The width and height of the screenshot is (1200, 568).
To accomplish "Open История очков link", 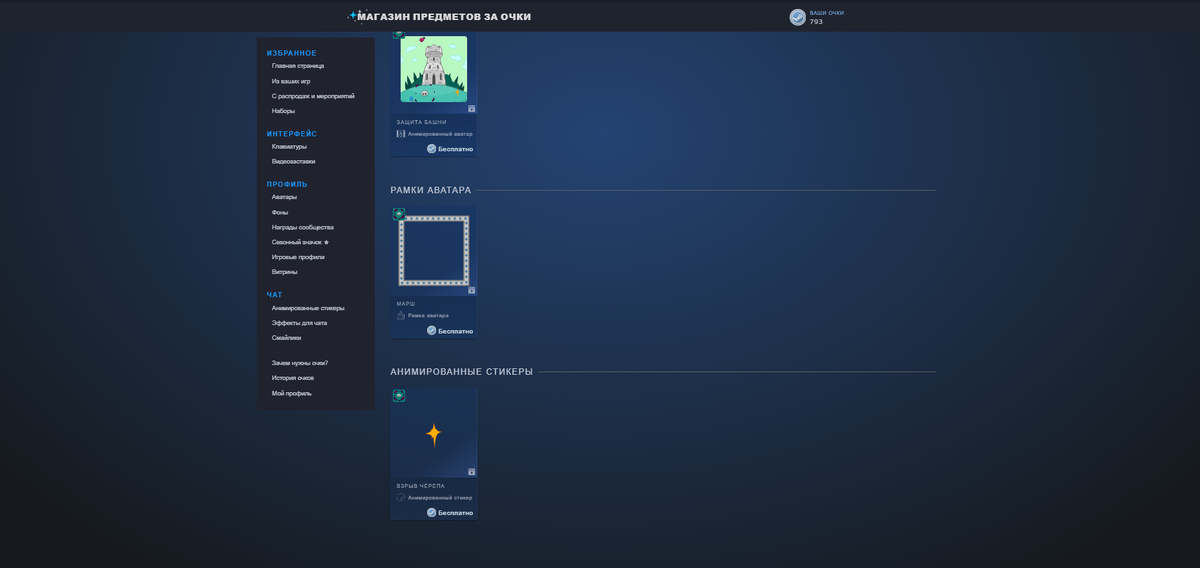I will [x=293, y=378].
